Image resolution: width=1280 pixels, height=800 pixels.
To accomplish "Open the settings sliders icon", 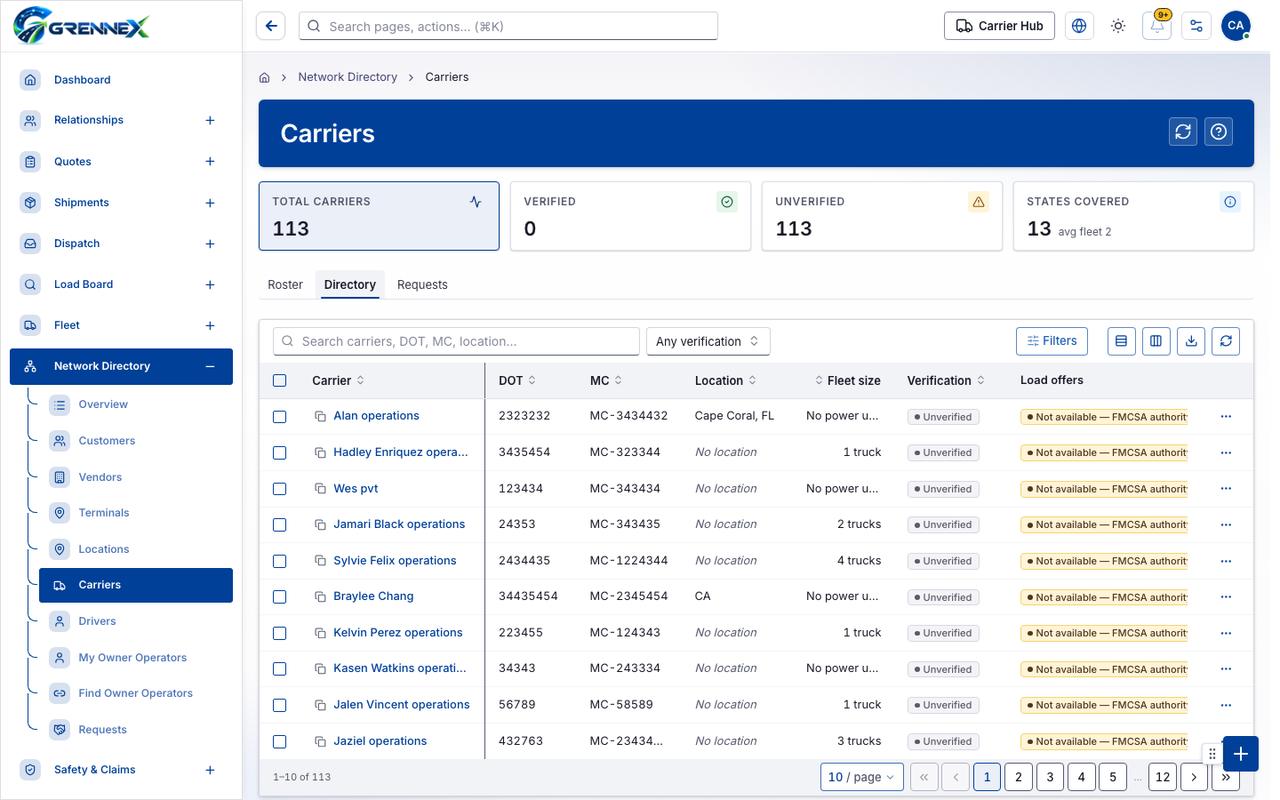I will pyautogui.click(x=1196, y=26).
